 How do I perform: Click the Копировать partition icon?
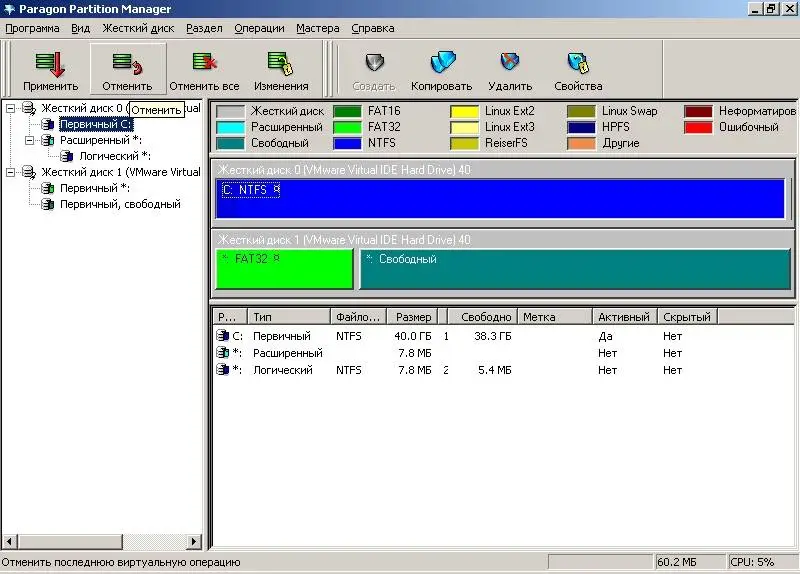(442, 62)
